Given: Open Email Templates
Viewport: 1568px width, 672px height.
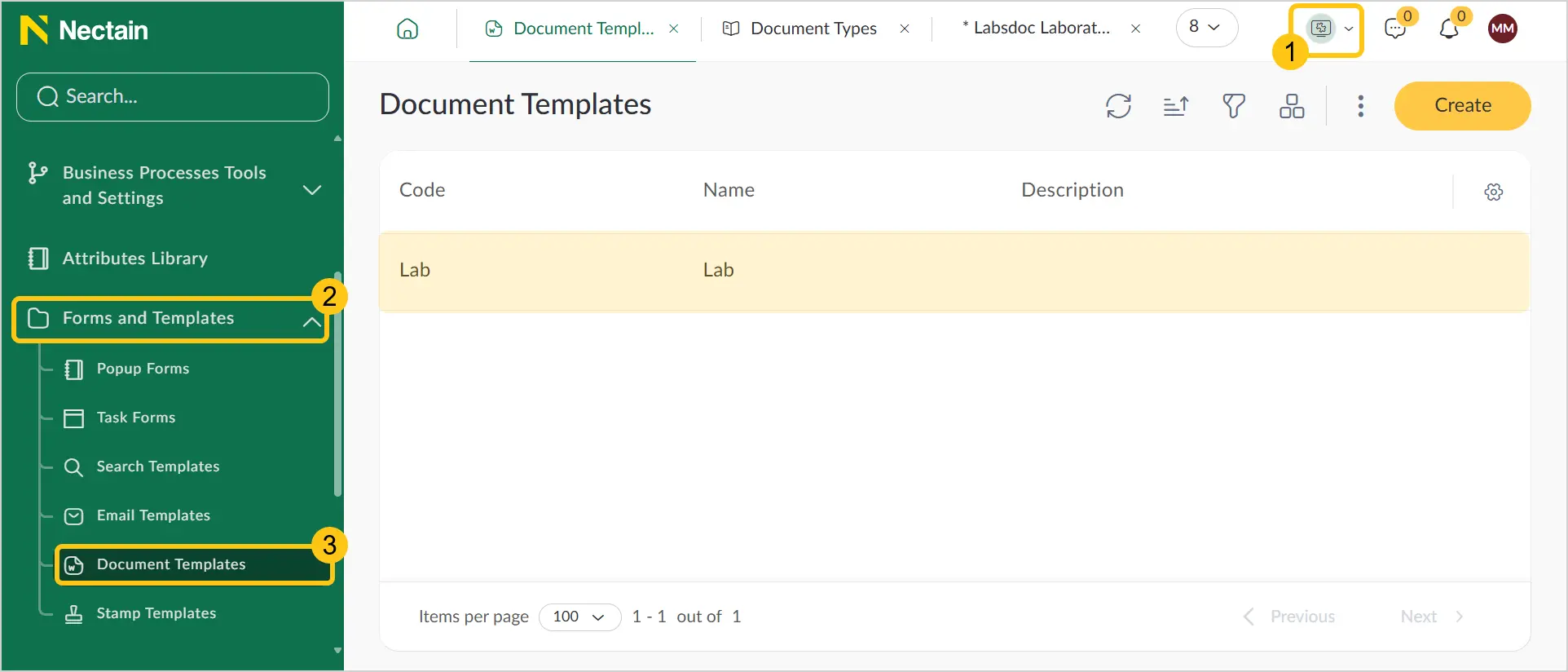Looking at the screenshot, I should [x=153, y=515].
